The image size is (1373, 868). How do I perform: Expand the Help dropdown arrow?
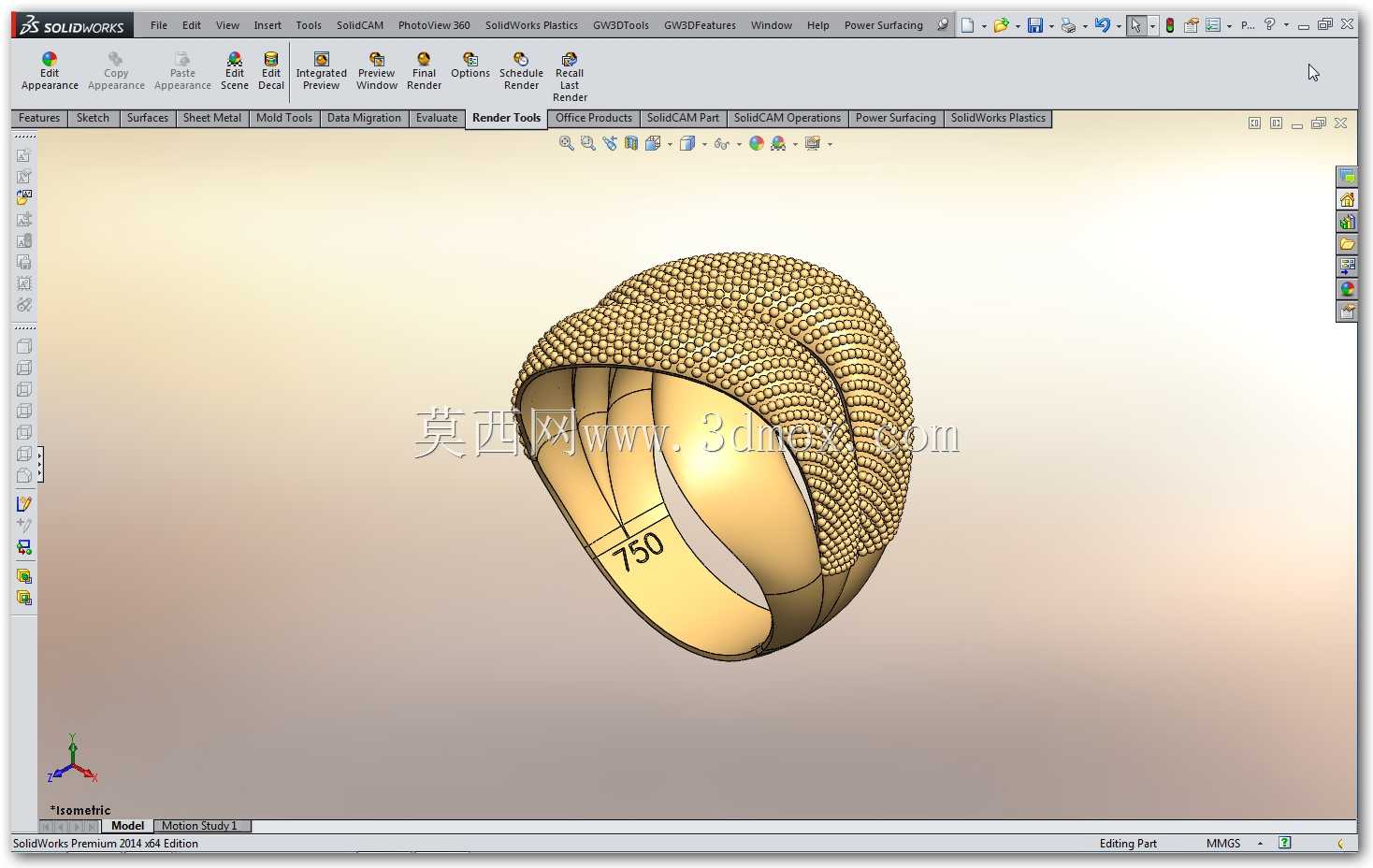click(x=1286, y=26)
